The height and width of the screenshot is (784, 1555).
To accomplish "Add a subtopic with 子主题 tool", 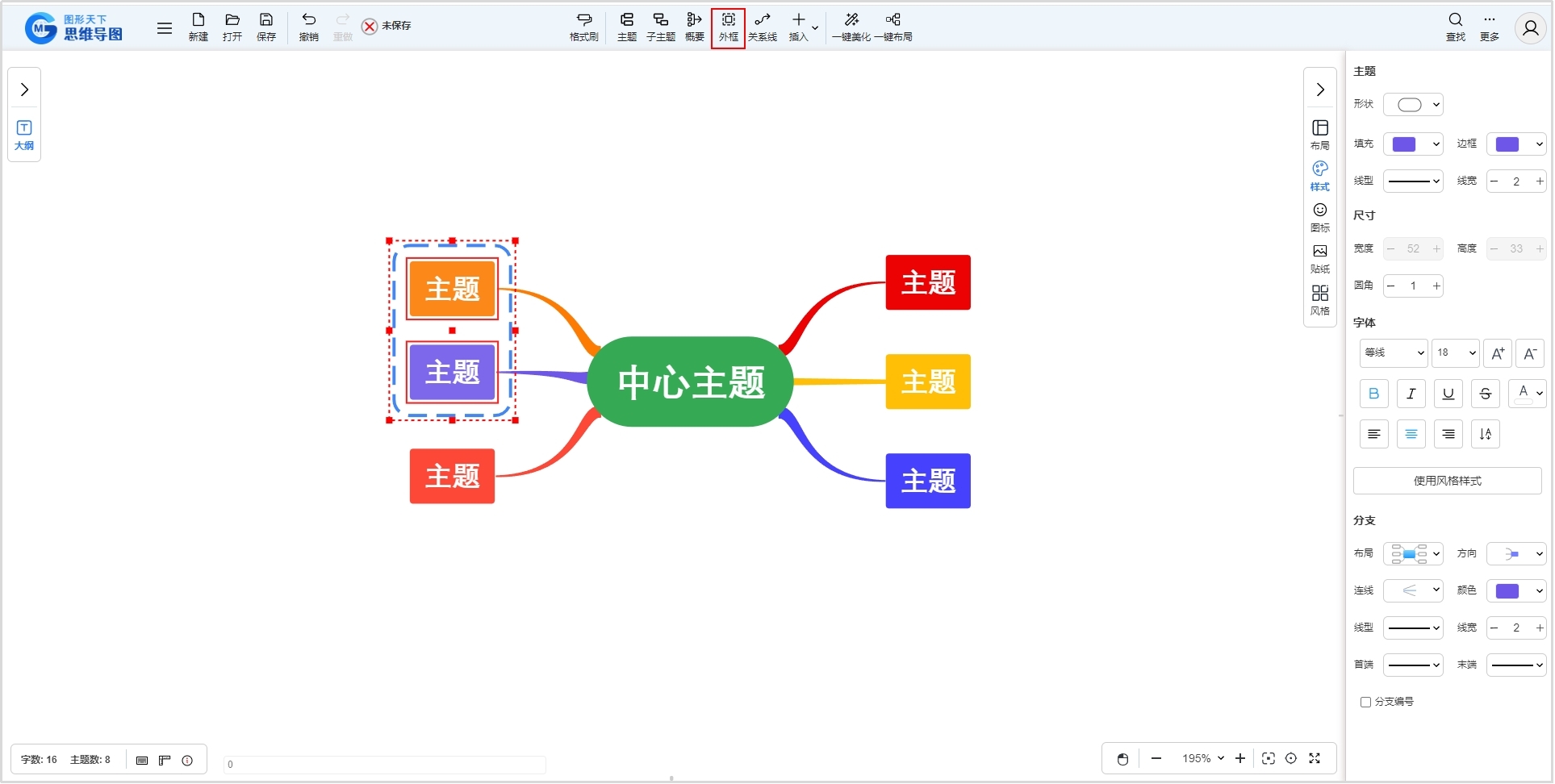I will (661, 27).
